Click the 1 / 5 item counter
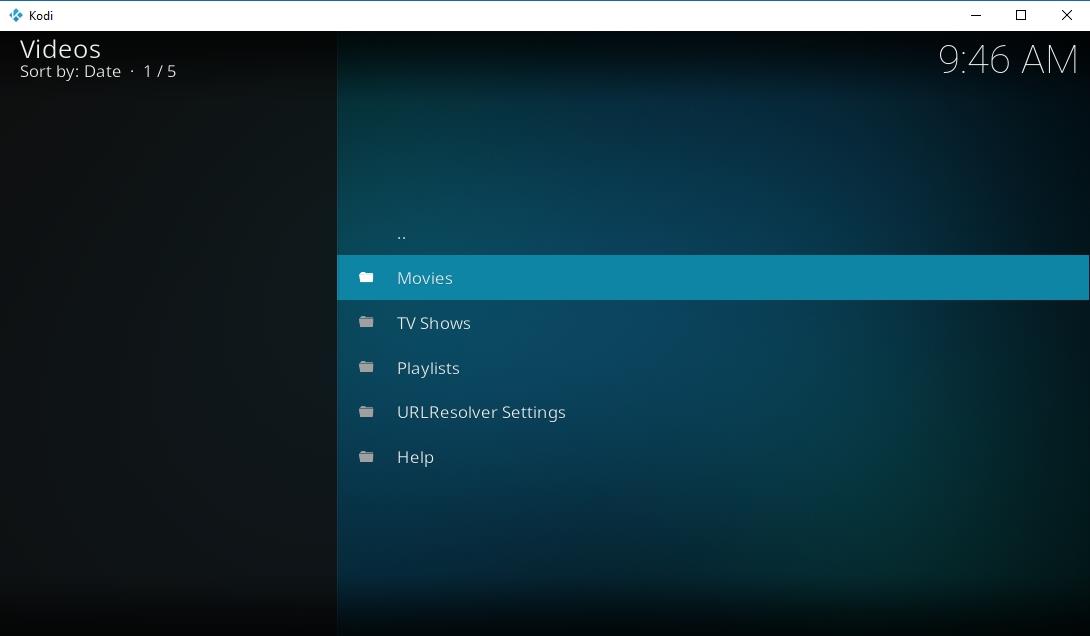This screenshot has width=1090, height=636. pos(160,72)
